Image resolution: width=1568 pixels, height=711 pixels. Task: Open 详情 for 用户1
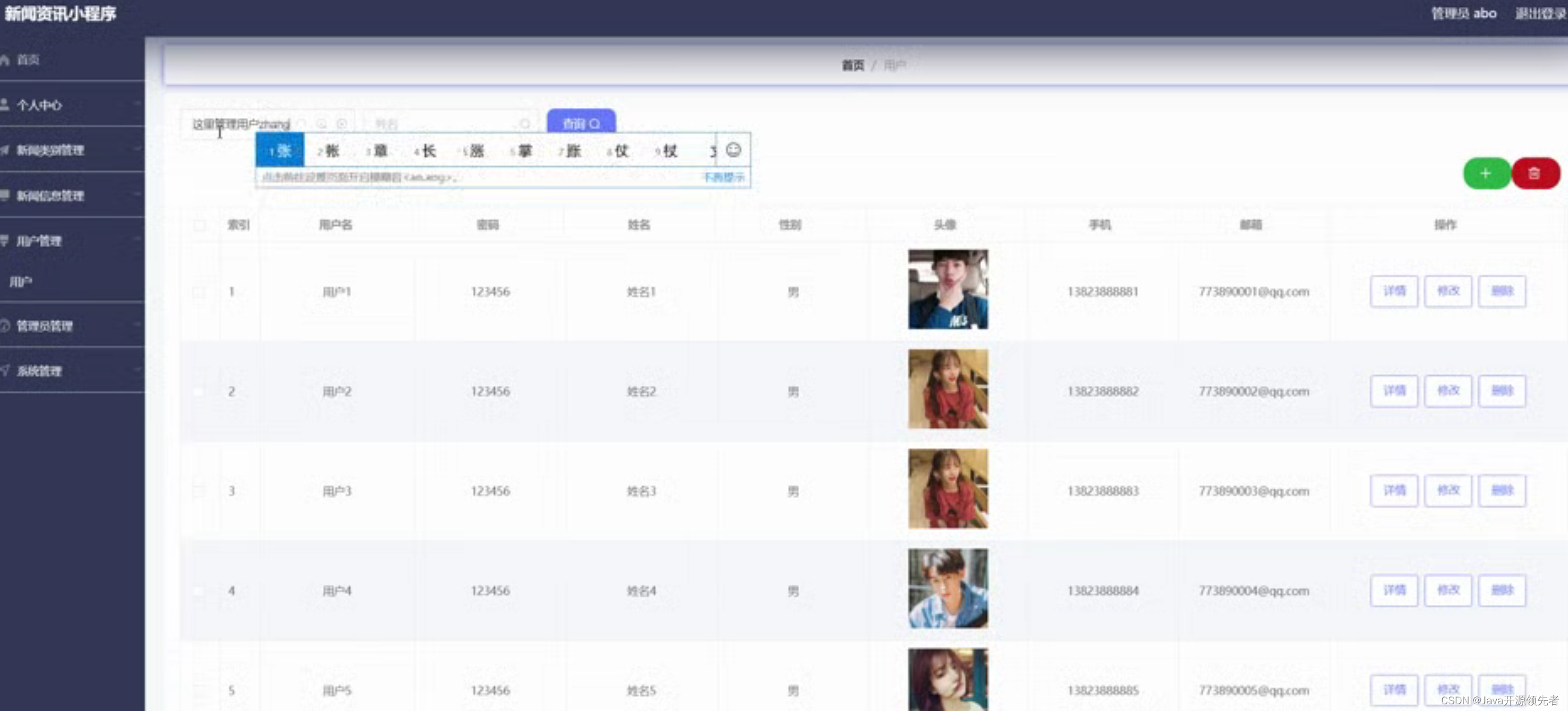pos(1394,291)
